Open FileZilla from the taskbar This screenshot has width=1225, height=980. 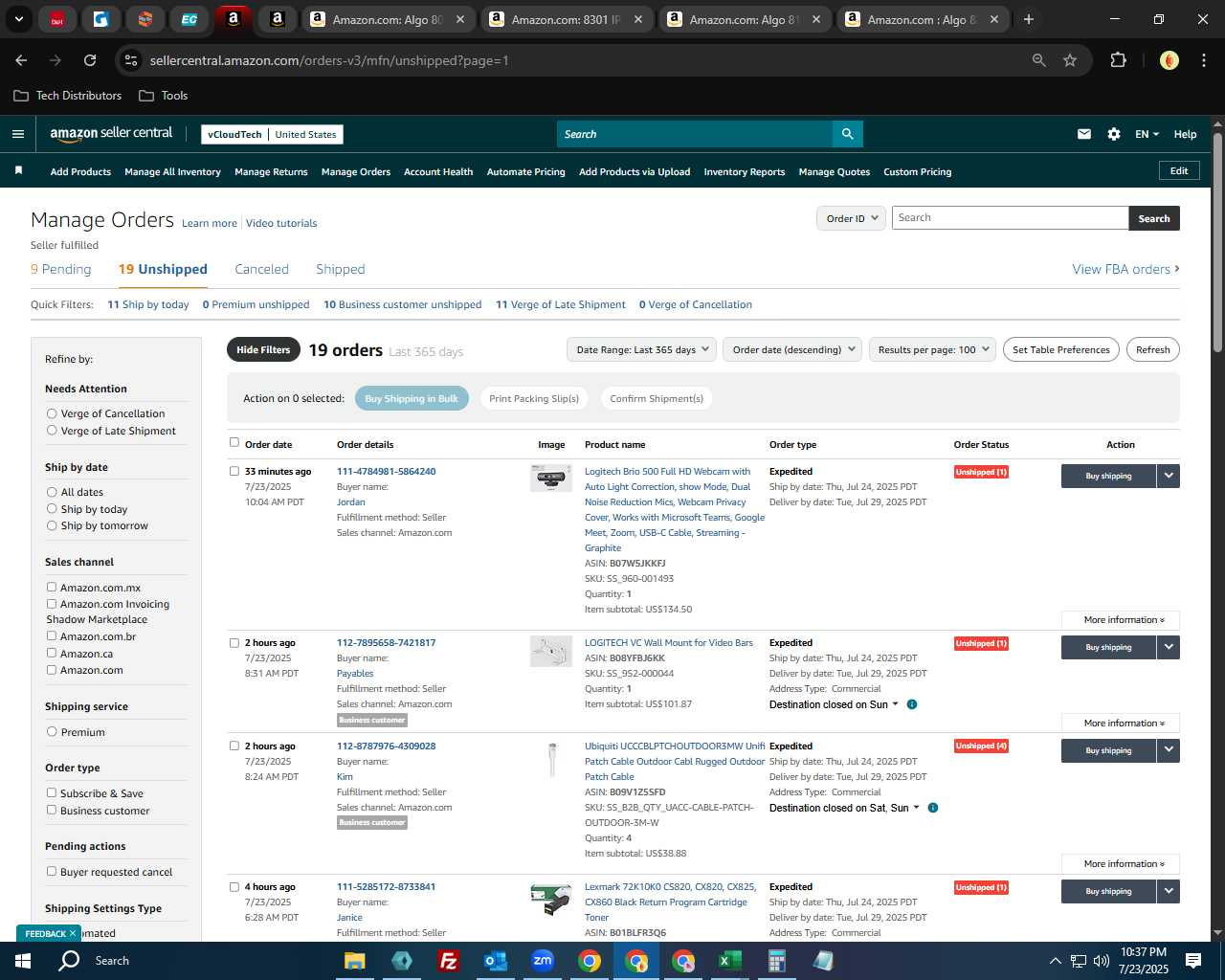pyautogui.click(x=448, y=961)
